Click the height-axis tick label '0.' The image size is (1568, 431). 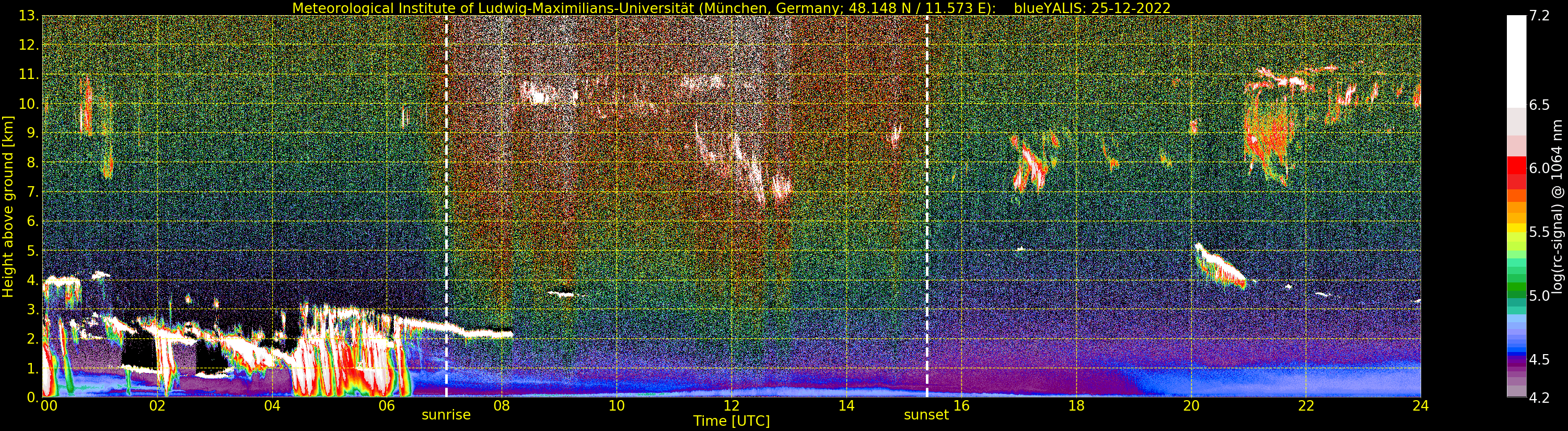(x=33, y=398)
